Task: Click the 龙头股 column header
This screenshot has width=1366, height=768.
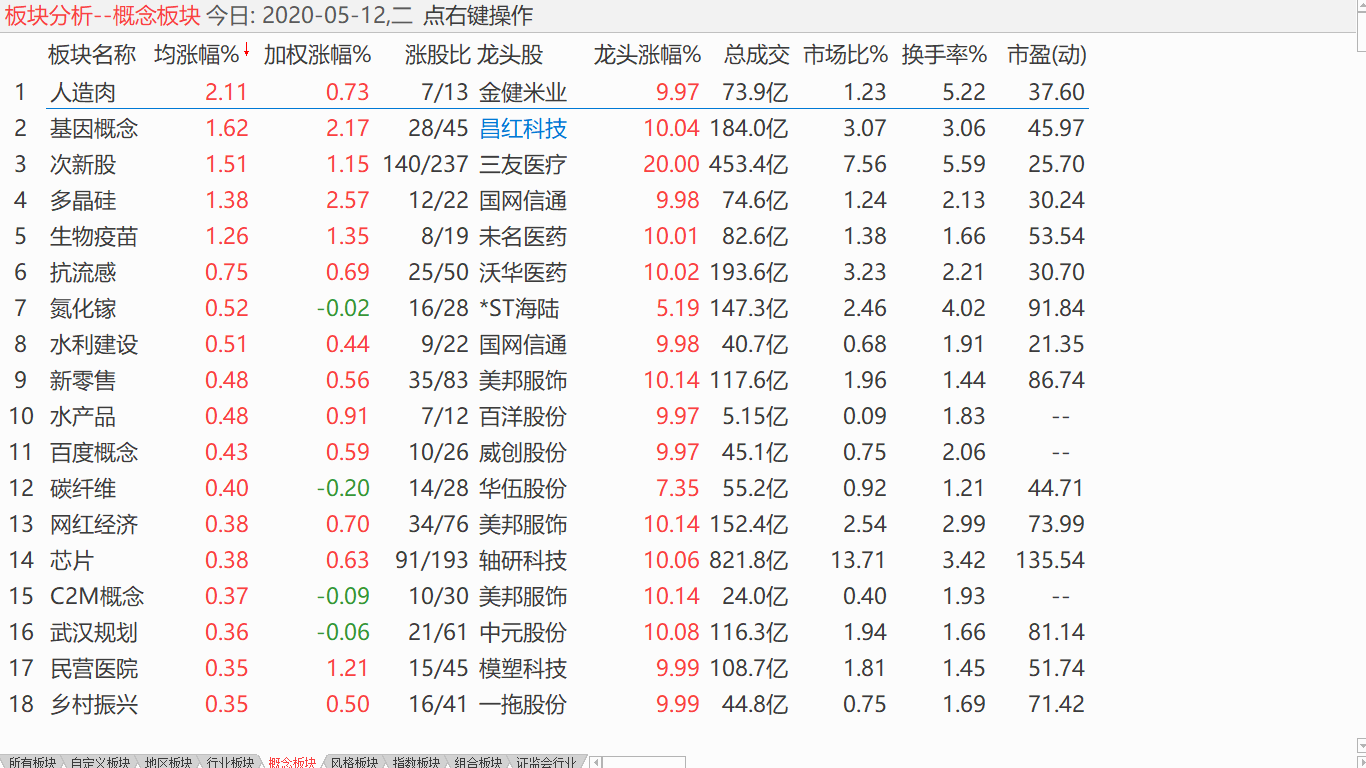Action: [x=511, y=55]
